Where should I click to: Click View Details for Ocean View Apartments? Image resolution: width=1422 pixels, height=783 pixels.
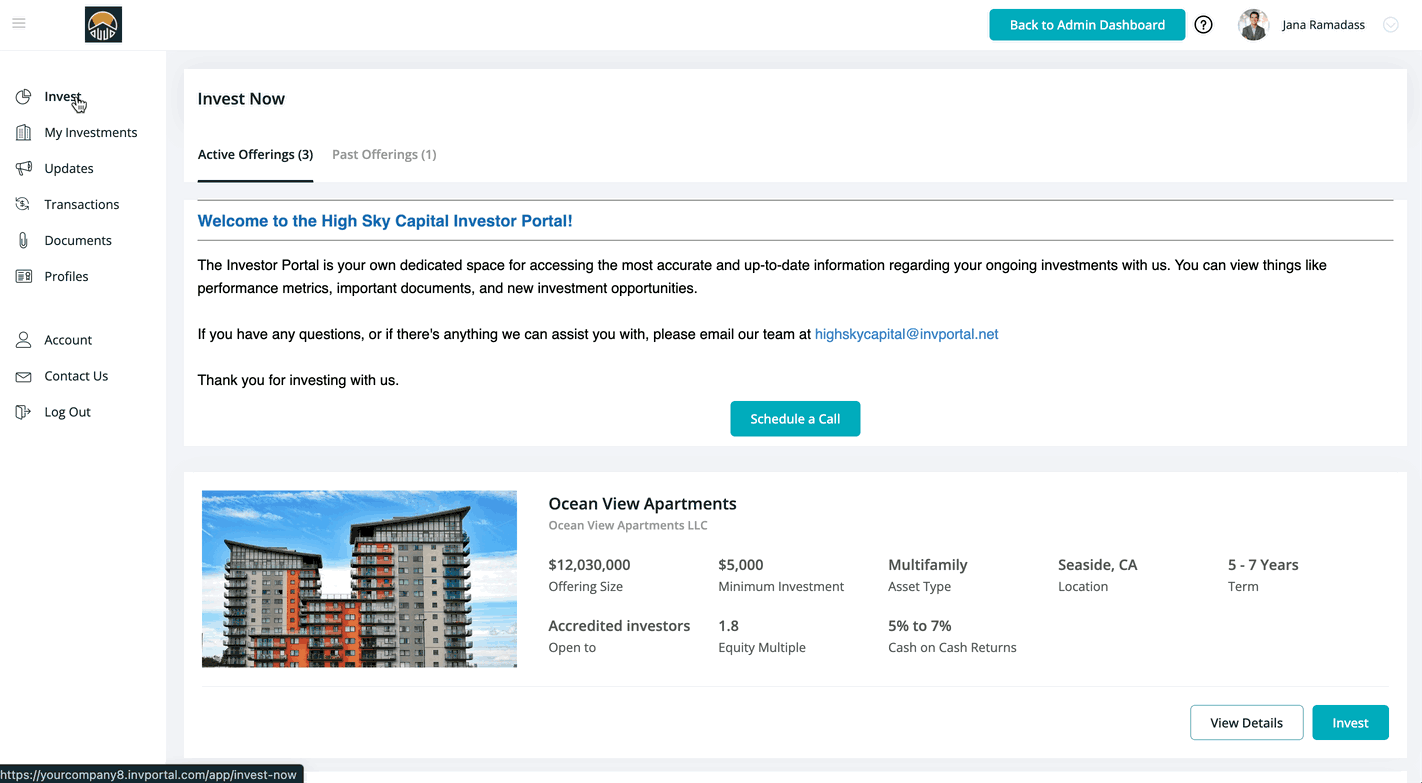(1246, 723)
